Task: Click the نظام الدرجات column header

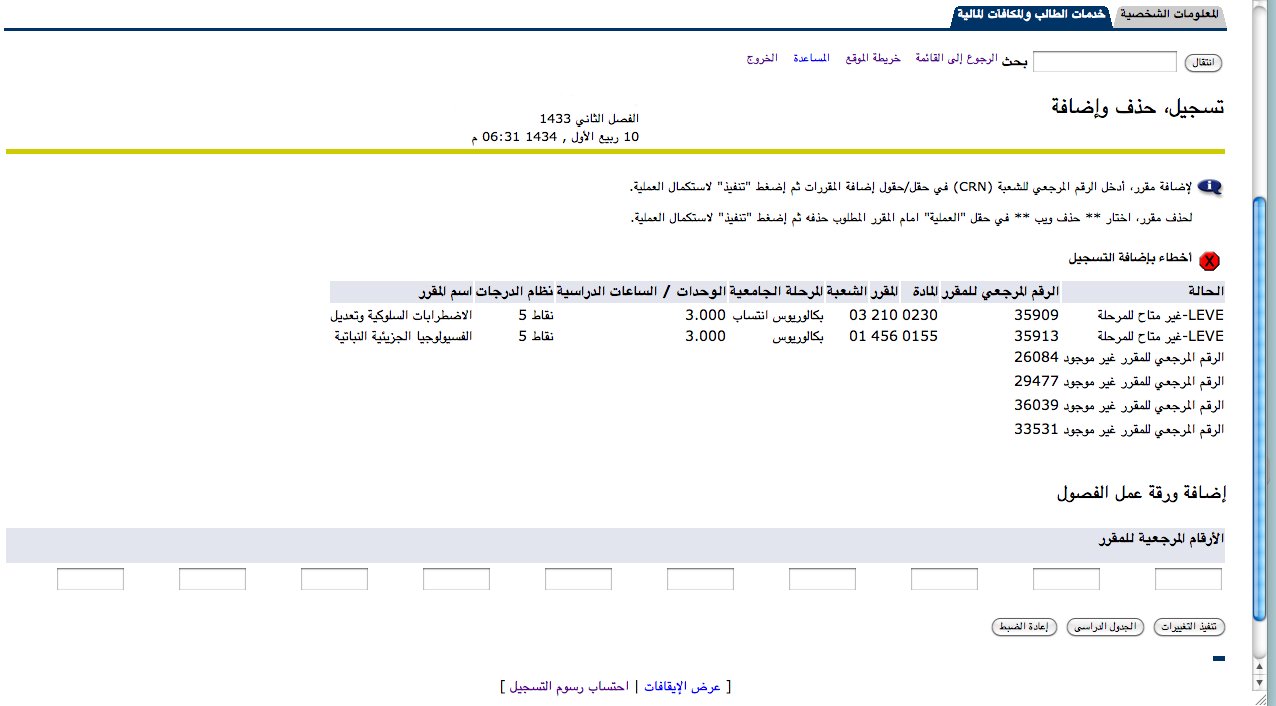Action: pos(515,291)
